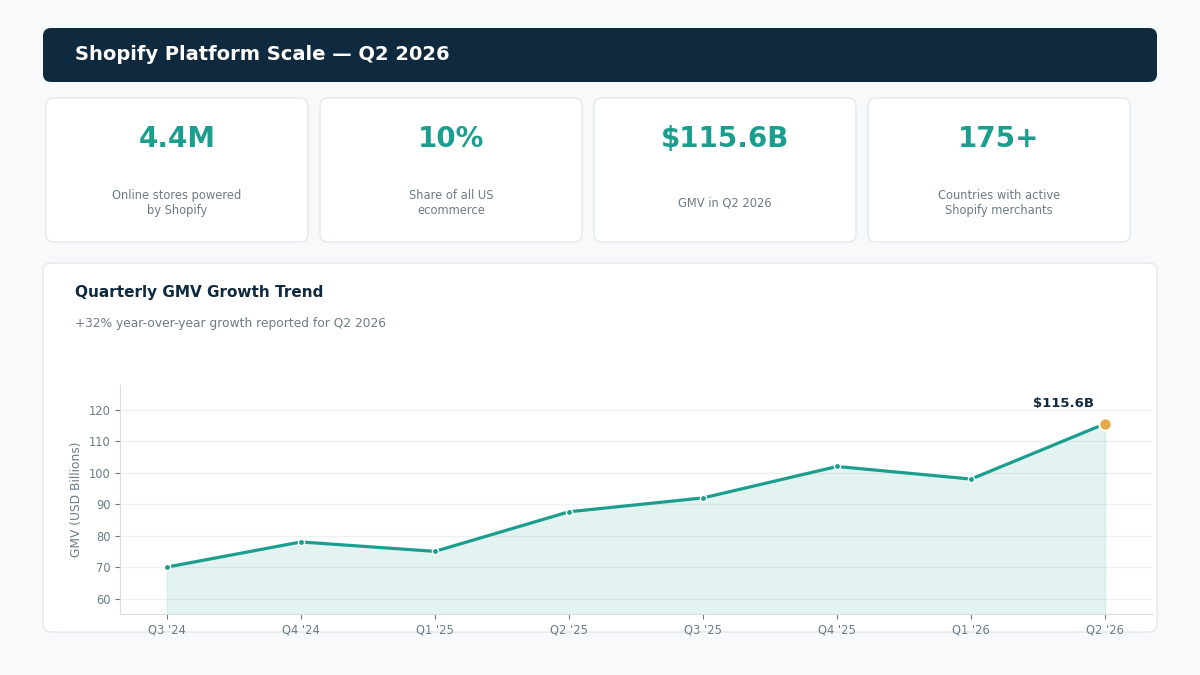Click the Q1 '26 x-axis label
The image size is (1200, 675).
tap(971, 630)
